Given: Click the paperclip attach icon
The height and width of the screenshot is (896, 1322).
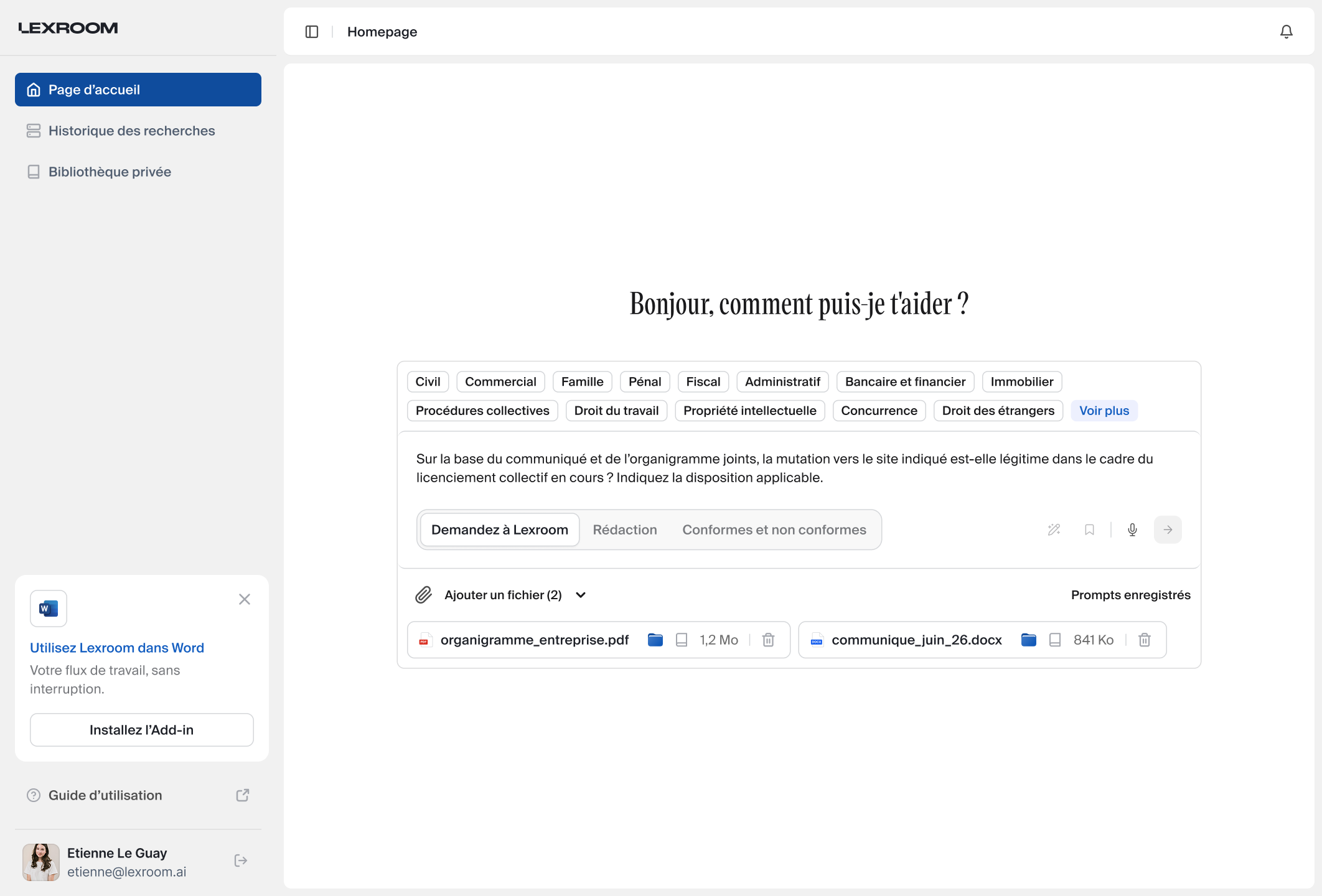Looking at the screenshot, I should pyautogui.click(x=423, y=595).
